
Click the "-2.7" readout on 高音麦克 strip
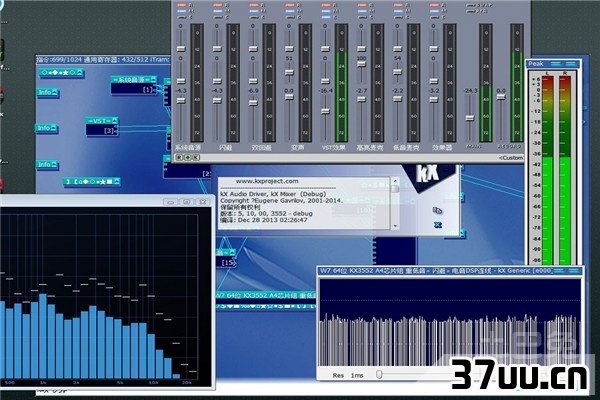click(x=361, y=91)
